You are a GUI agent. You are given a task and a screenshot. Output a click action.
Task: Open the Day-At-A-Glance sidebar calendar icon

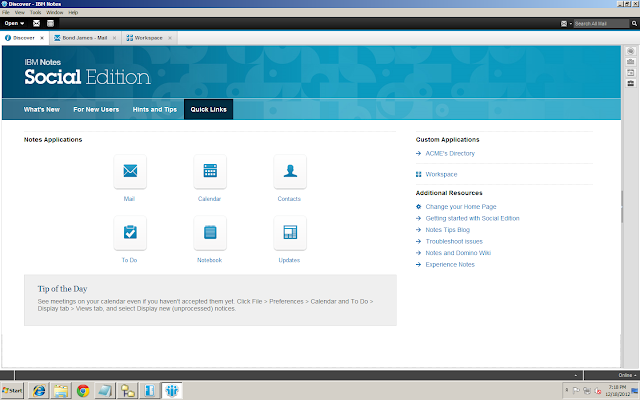coord(631,73)
